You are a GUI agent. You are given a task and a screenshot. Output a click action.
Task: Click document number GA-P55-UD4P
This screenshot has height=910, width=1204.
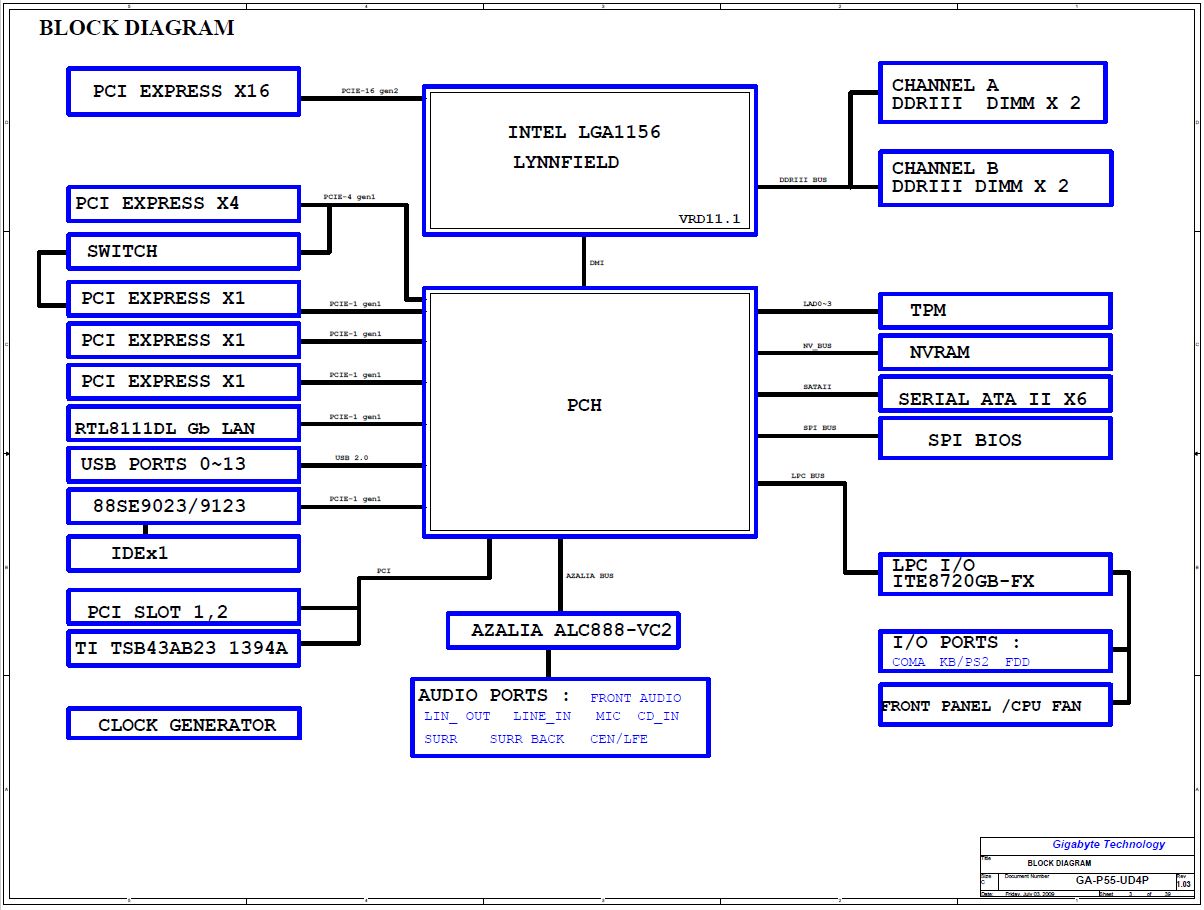click(x=1112, y=881)
